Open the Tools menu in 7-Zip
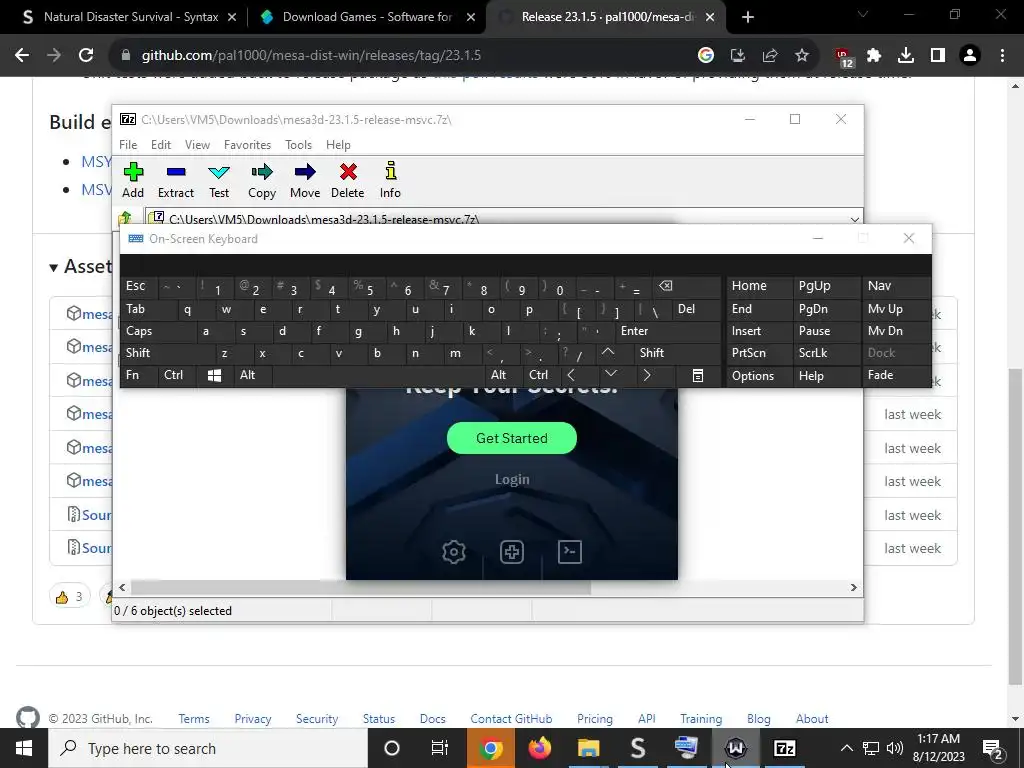The width and height of the screenshot is (1024, 768). (x=298, y=145)
